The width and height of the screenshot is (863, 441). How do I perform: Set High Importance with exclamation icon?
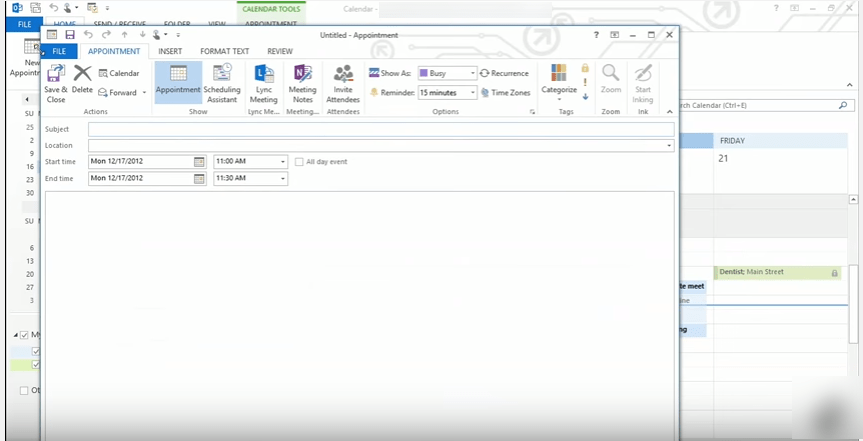[x=585, y=82]
